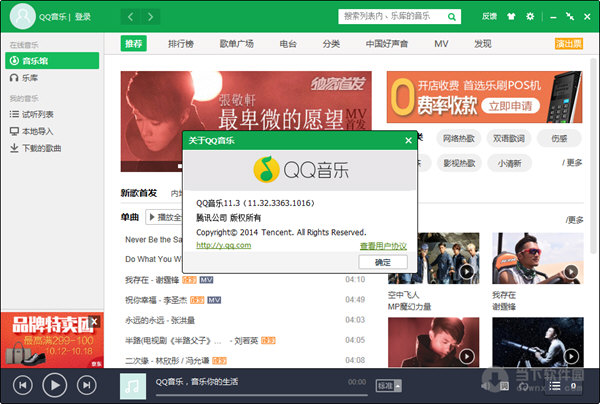Open the settings gear icon
The image size is (600, 404).
click(530, 16)
